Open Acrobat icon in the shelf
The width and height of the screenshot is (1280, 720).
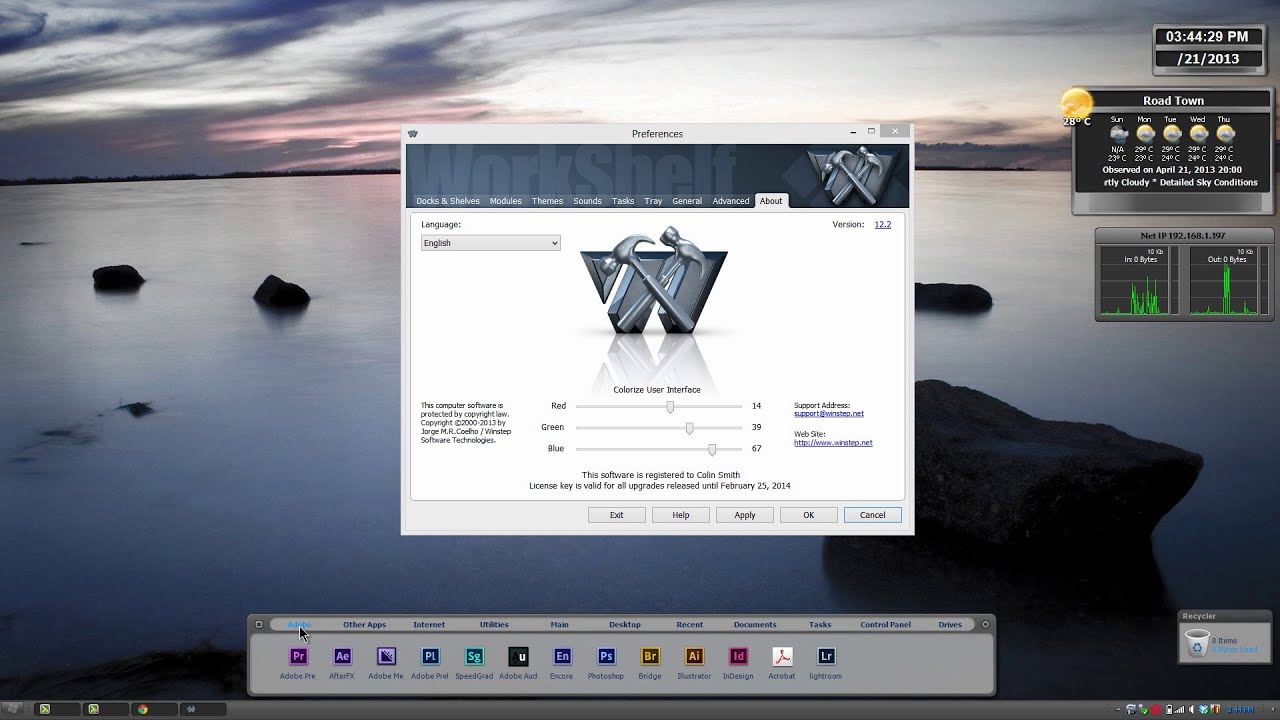click(x=782, y=657)
